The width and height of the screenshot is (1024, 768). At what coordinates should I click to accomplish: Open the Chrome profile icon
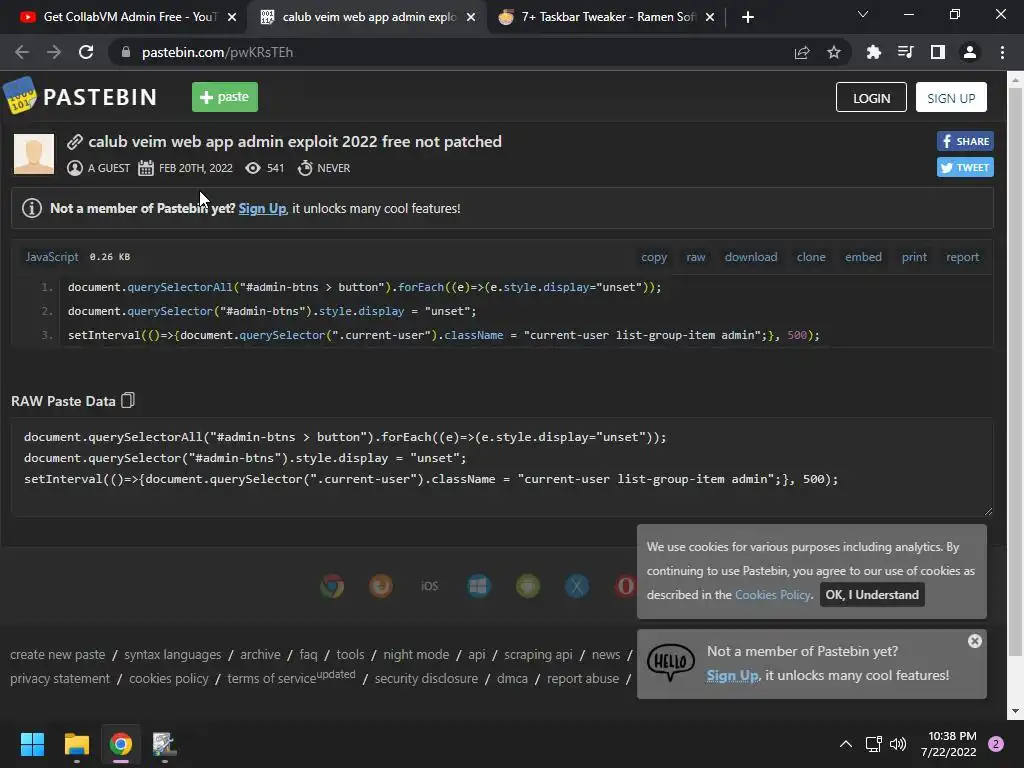970,52
